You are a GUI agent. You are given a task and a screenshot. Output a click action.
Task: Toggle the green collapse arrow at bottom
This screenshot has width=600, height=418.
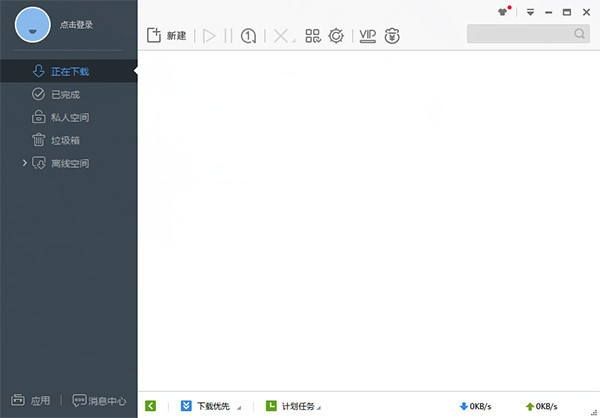click(151, 406)
